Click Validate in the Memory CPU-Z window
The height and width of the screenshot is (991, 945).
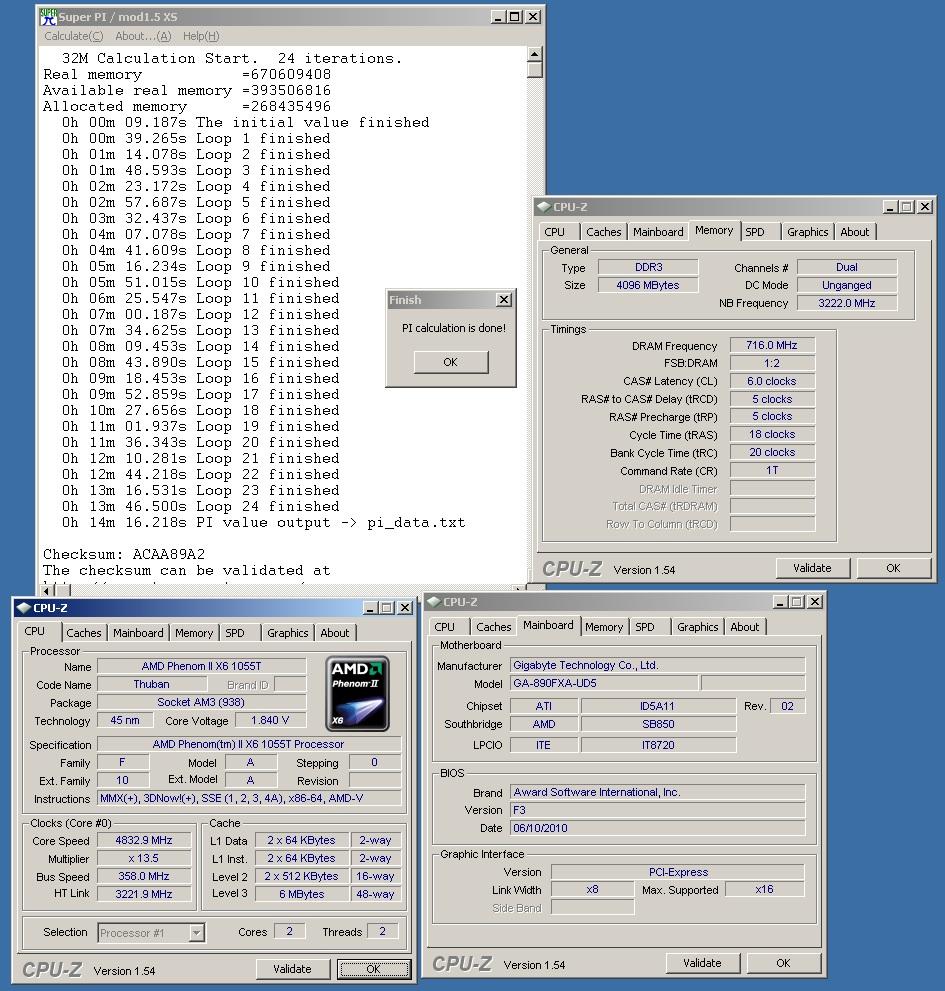(813, 568)
